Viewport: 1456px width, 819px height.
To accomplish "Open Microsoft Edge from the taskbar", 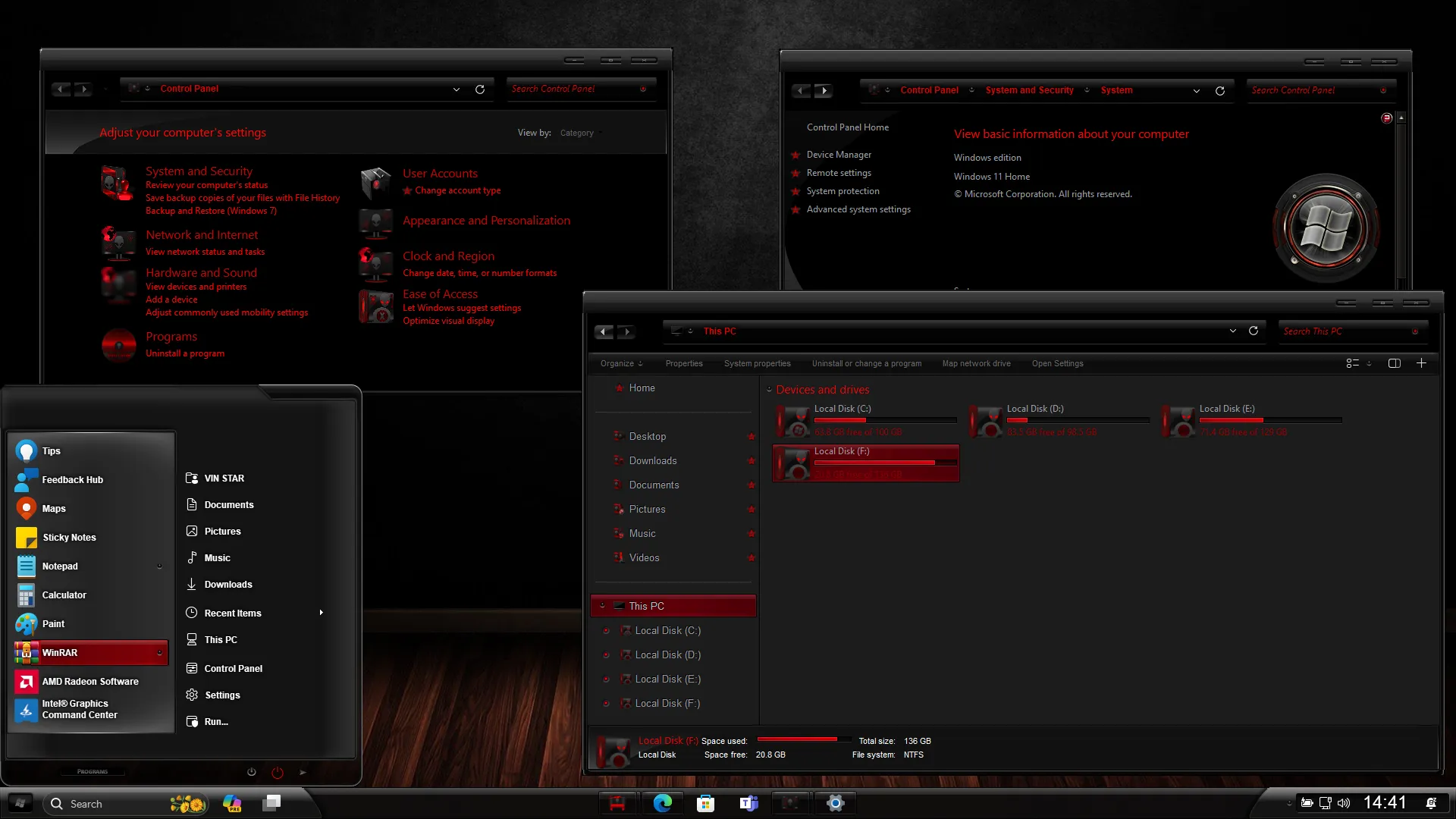I will tap(664, 802).
